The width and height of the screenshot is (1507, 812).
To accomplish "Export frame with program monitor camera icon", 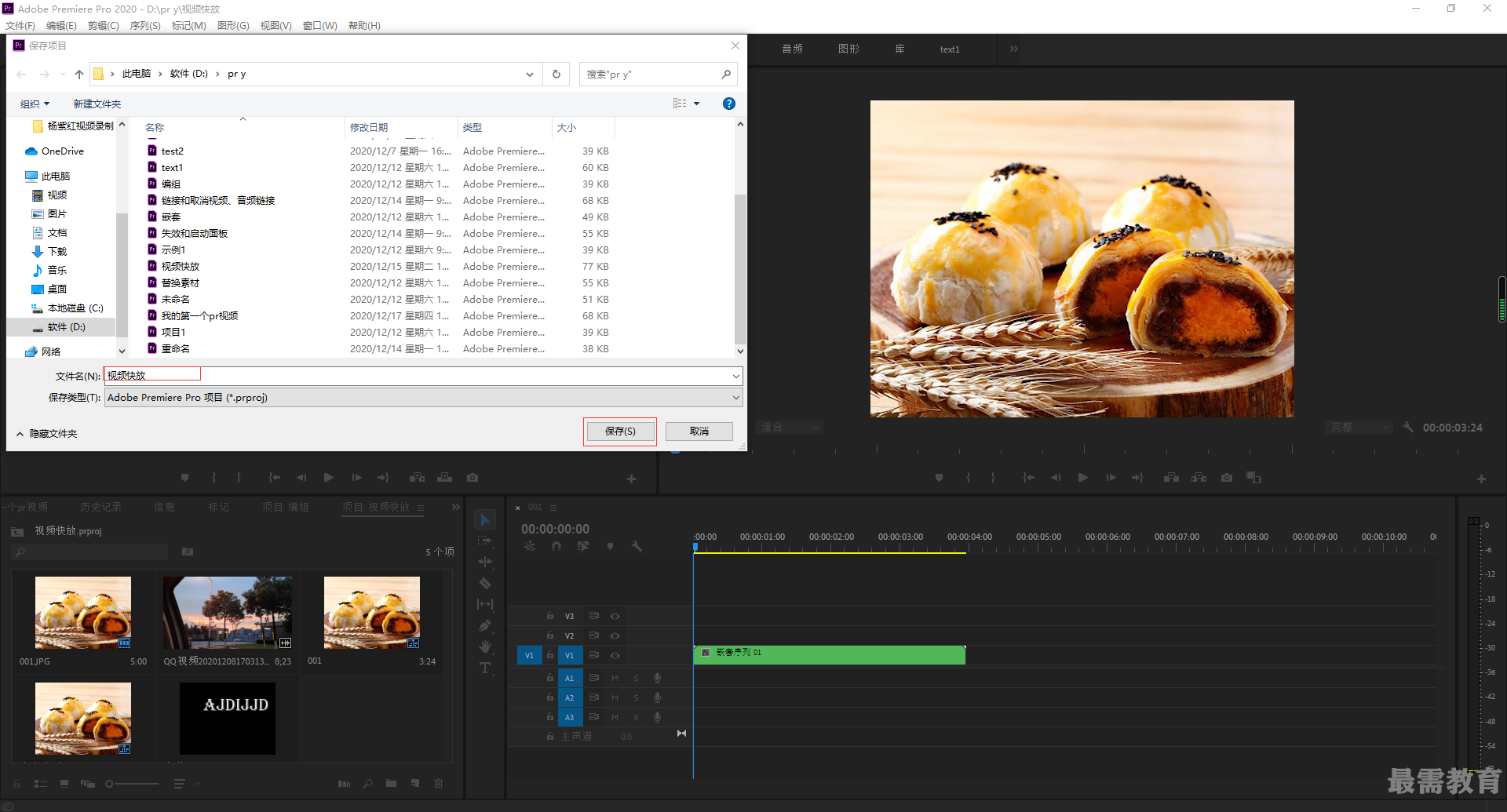I will 1227,478.
